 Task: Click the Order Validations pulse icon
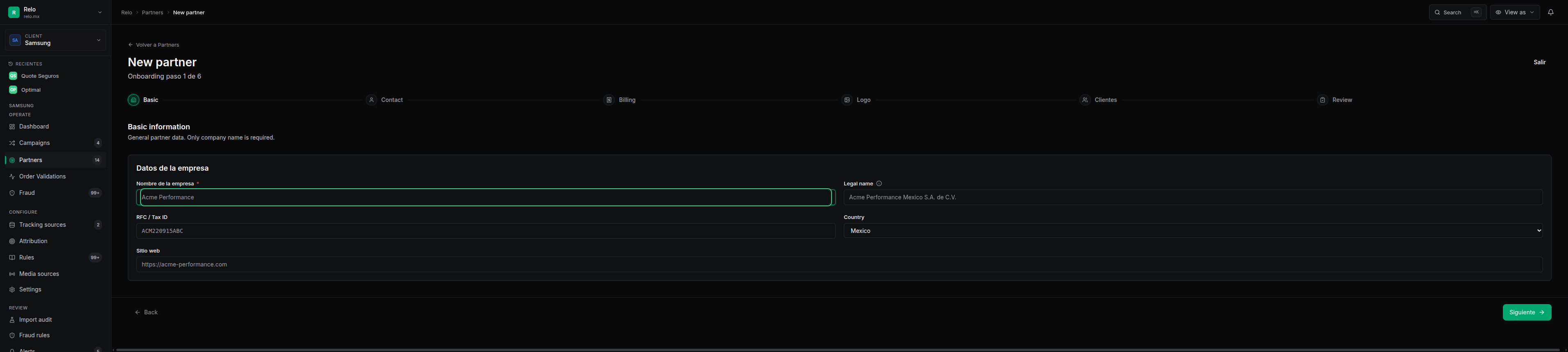click(11, 176)
